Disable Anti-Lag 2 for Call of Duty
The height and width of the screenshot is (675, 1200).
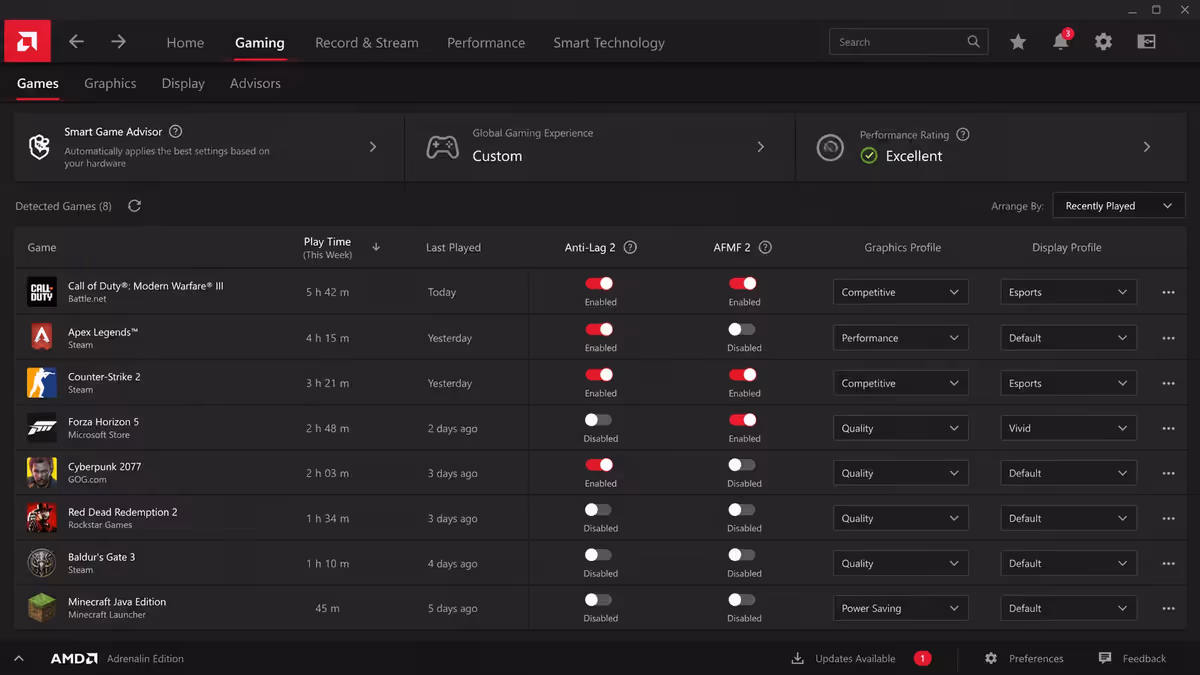coord(599,284)
